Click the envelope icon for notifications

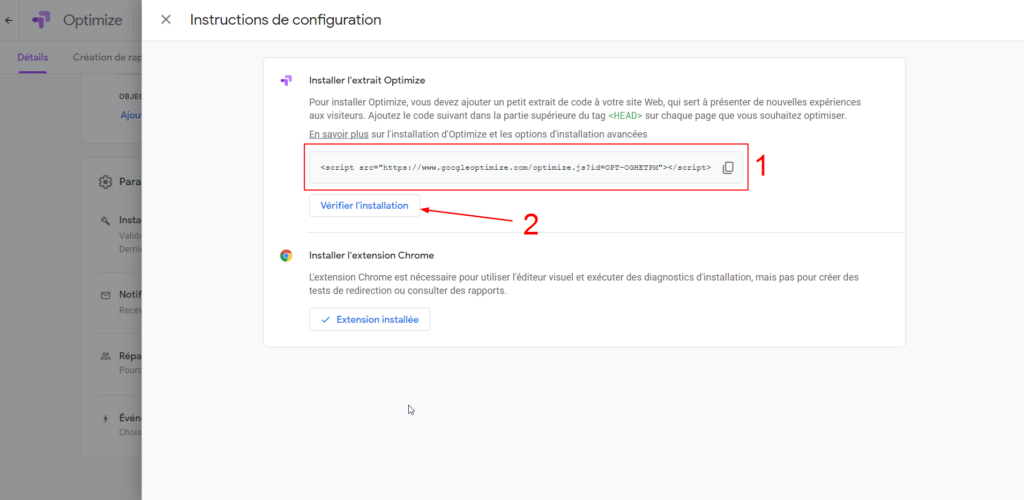(x=105, y=295)
